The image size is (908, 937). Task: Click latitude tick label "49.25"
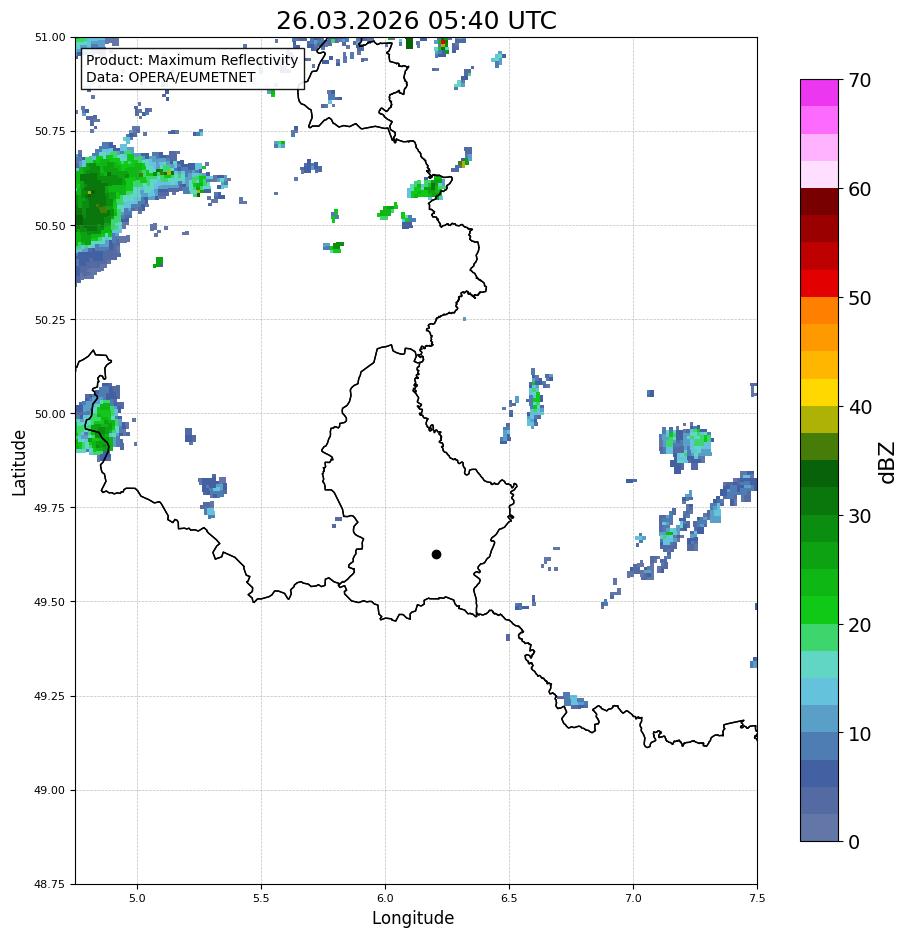click(x=50, y=696)
